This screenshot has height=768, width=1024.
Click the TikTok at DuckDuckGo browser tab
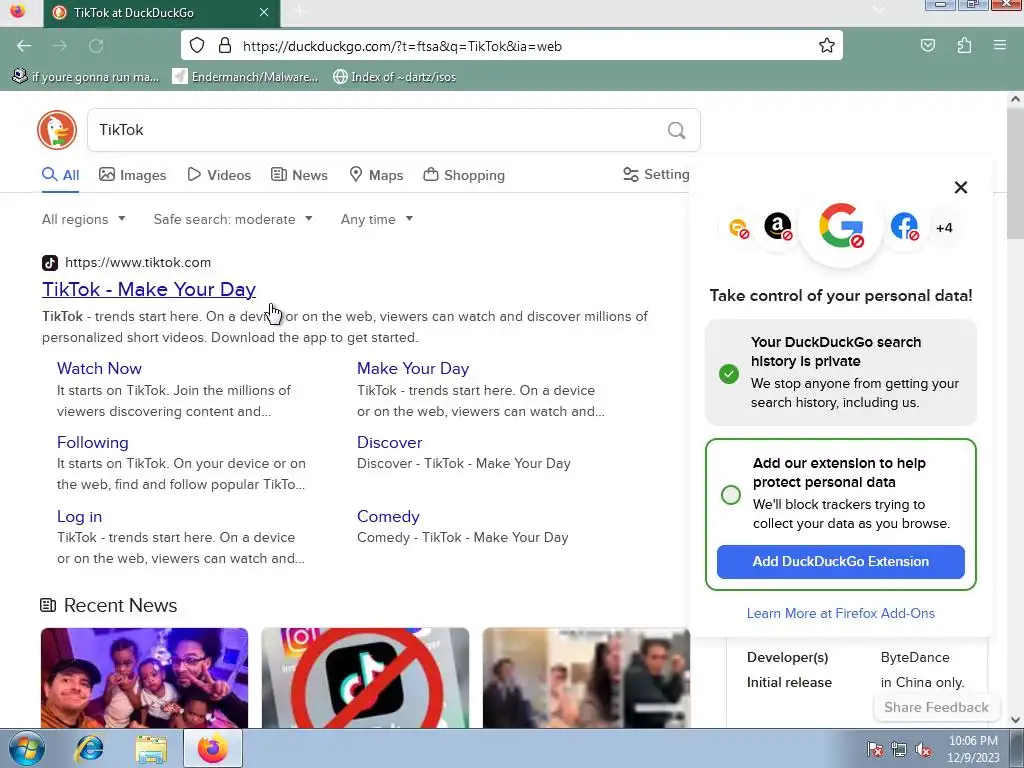pos(162,13)
